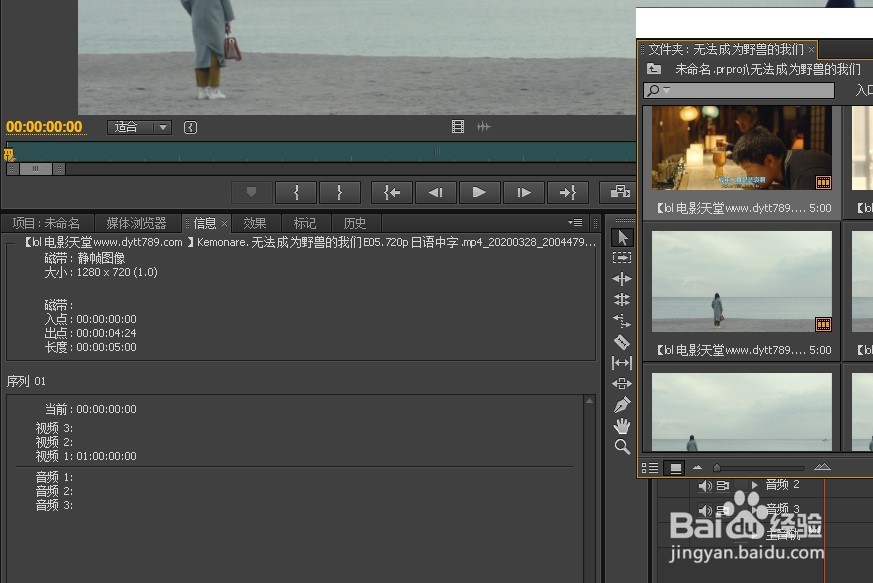The image size is (873, 583).
Task: Select the Pen tool
Action: pos(622,405)
